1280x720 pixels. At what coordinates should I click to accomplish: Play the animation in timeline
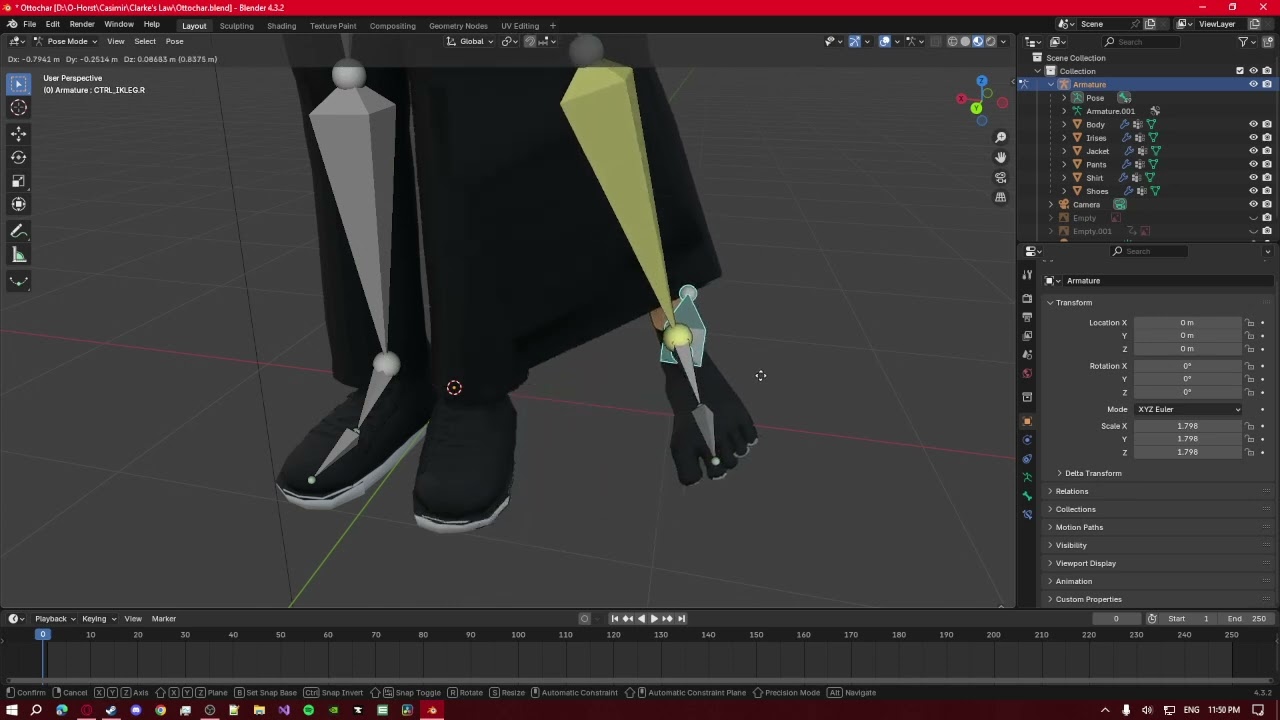[x=654, y=618]
